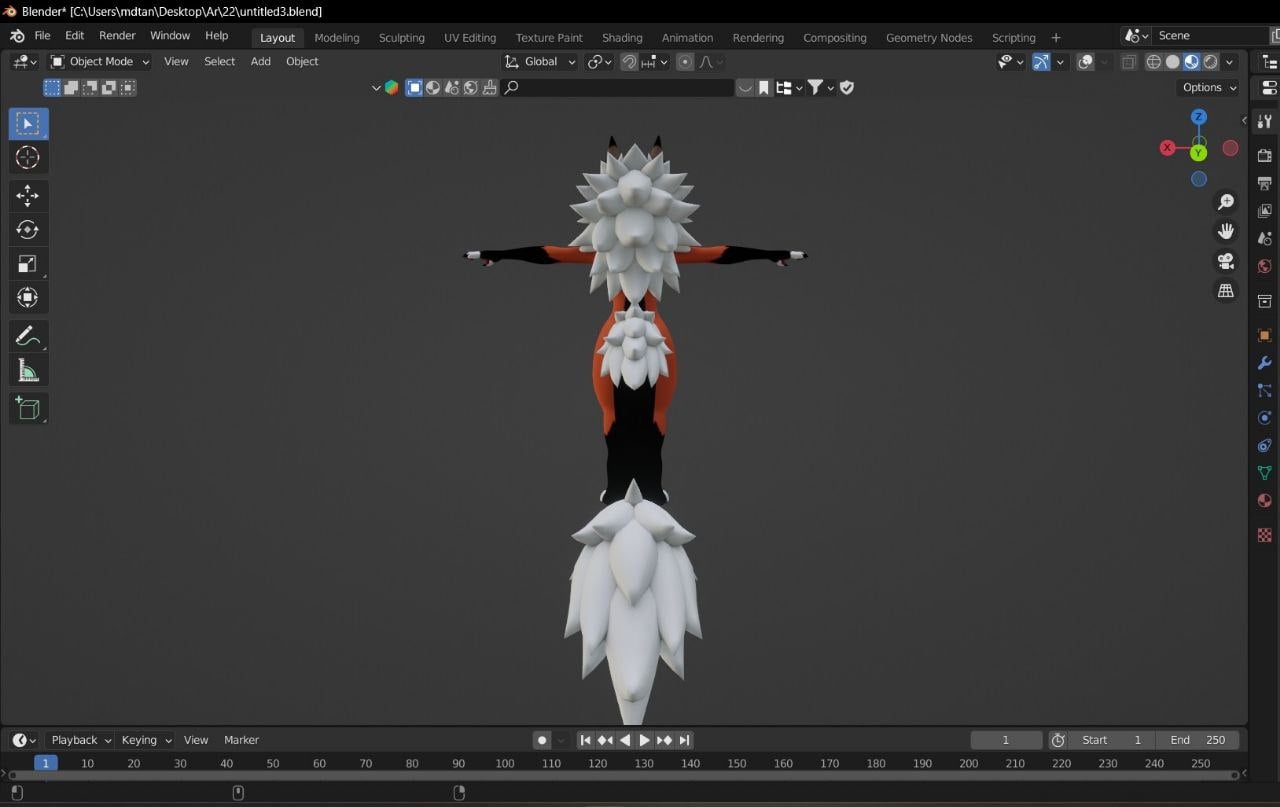Open the Object Data properties tab (green triangle)
The image size is (1280, 807).
point(1265,473)
